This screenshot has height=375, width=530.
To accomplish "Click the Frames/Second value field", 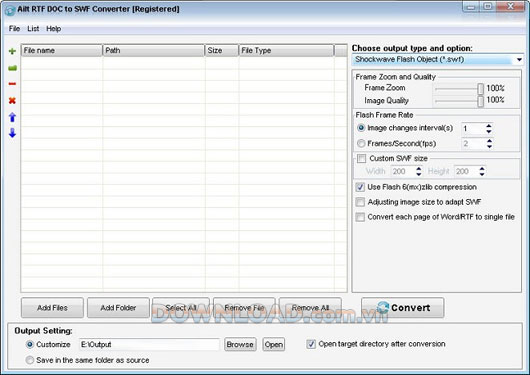I will [x=473, y=144].
